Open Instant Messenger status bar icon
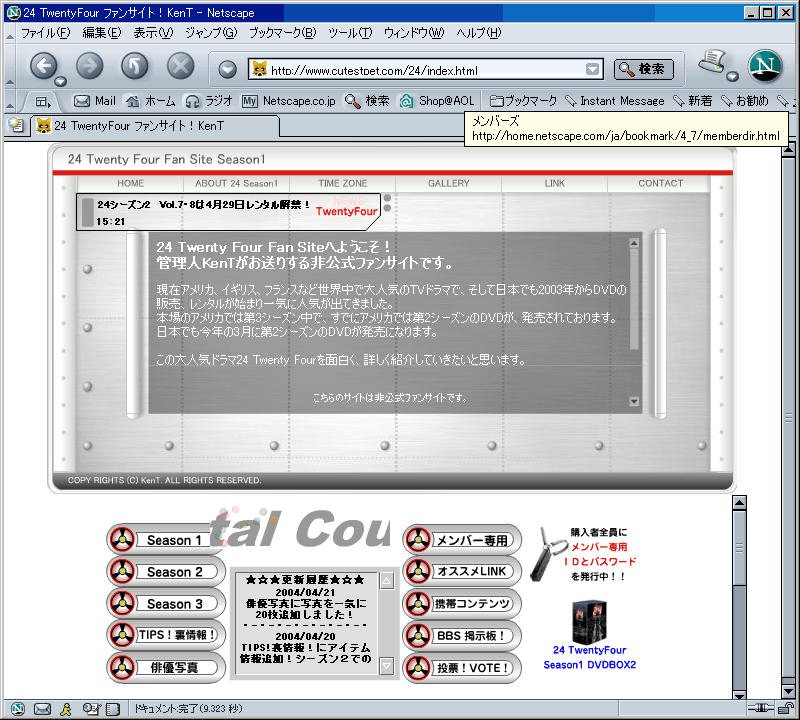Image resolution: width=800 pixels, height=720 pixels. click(x=66, y=708)
